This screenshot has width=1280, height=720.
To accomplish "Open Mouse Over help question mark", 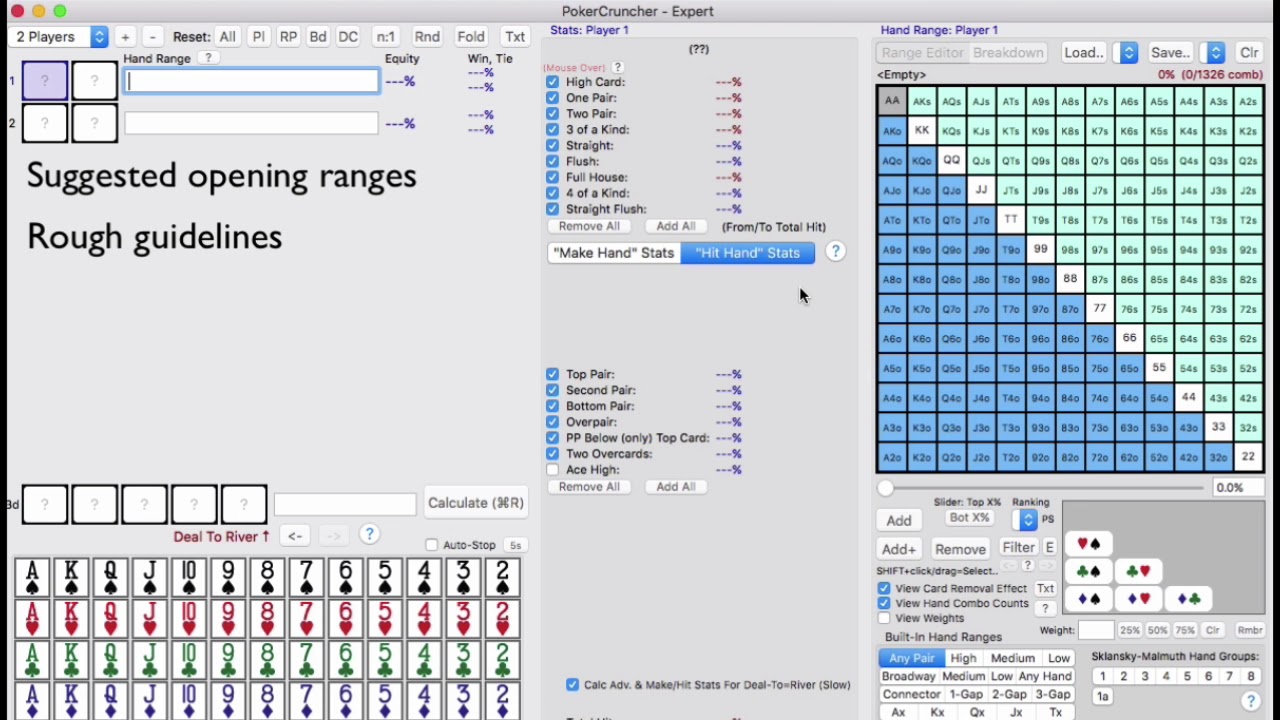I will pos(617,67).
